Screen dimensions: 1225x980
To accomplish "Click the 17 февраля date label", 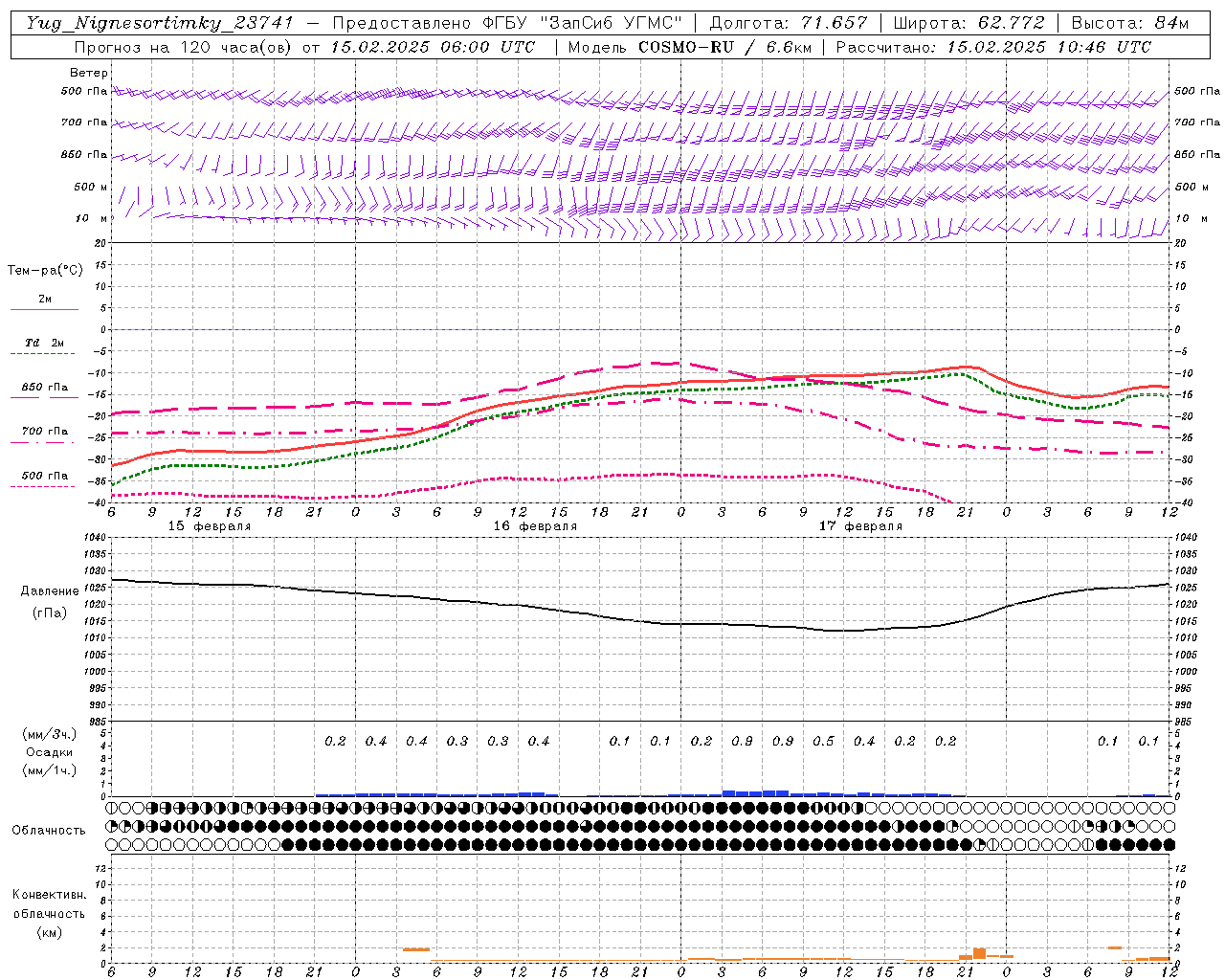I will point(860,526).
